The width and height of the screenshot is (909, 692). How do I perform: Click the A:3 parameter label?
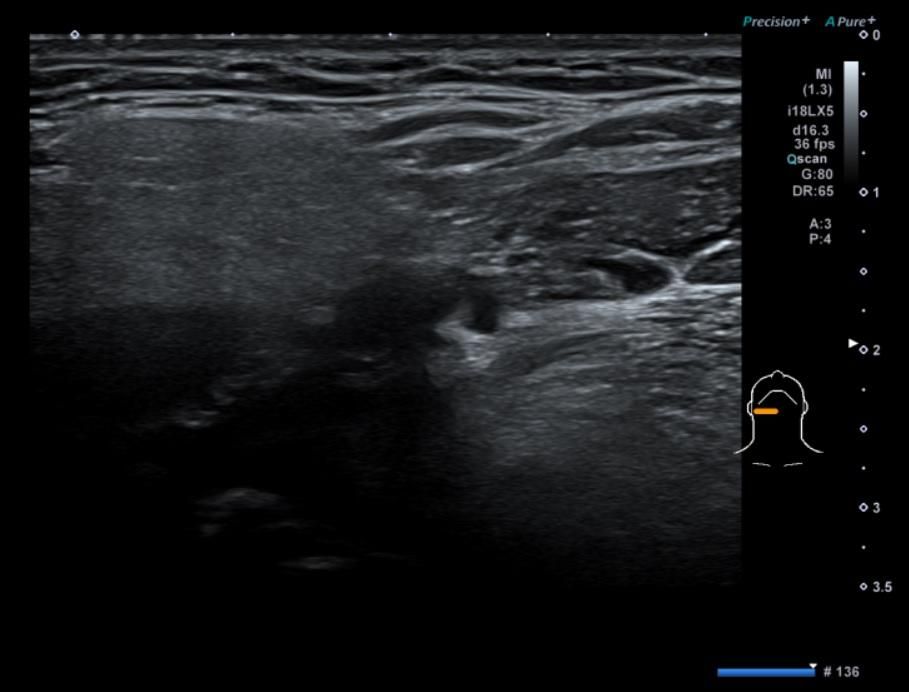(820, 224)
